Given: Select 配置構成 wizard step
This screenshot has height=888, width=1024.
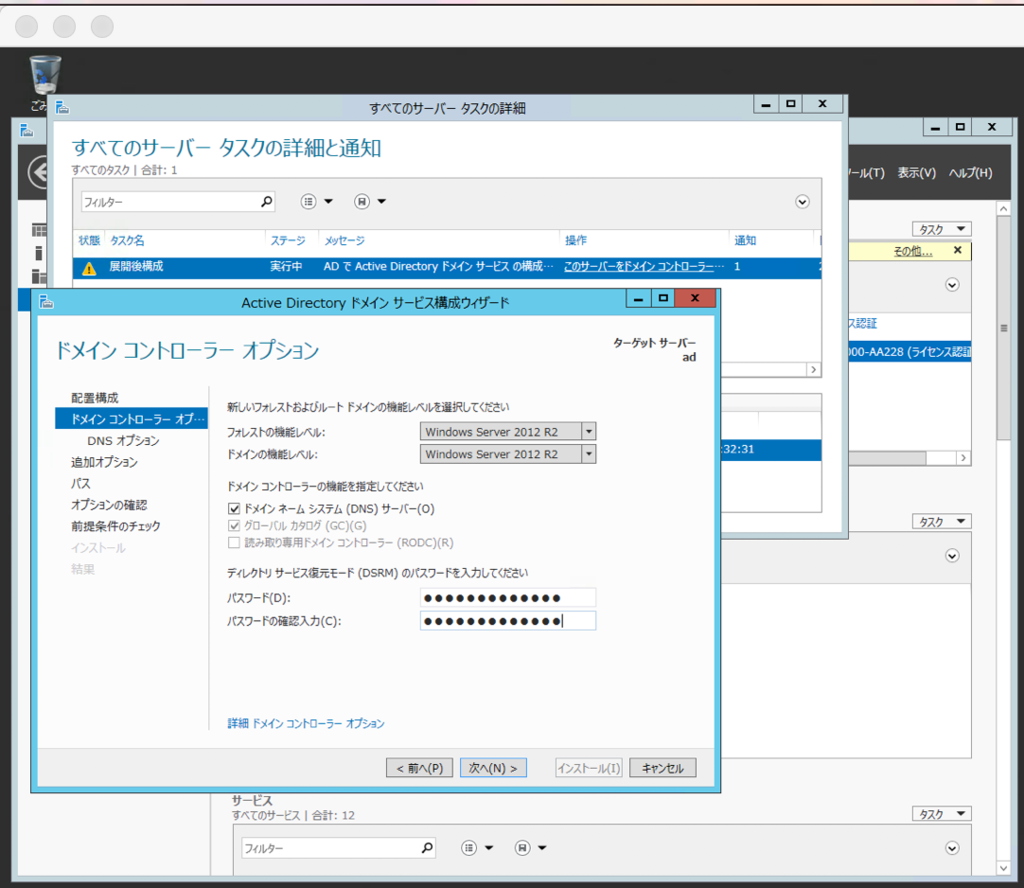Looking at the screenshot, I should 95,398.
